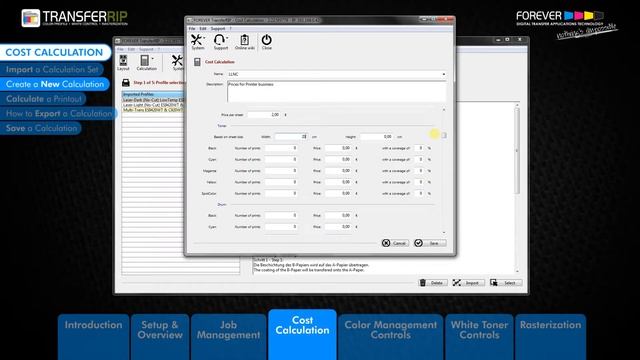Viewport: 640px width, 360px height.
Task: Click the Layout icon in the background window
Action: pos(123,61)
